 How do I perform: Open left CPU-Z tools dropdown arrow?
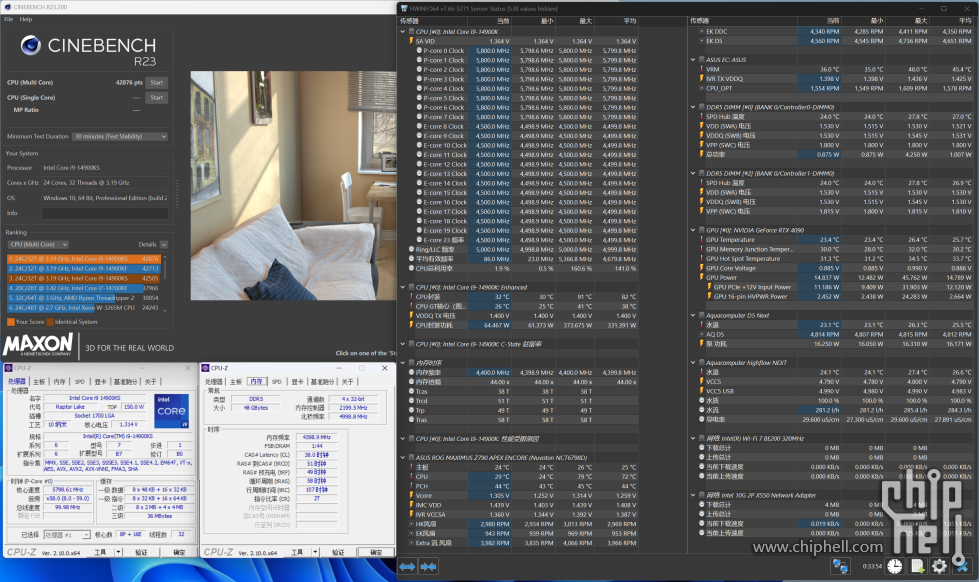(119, 552)
